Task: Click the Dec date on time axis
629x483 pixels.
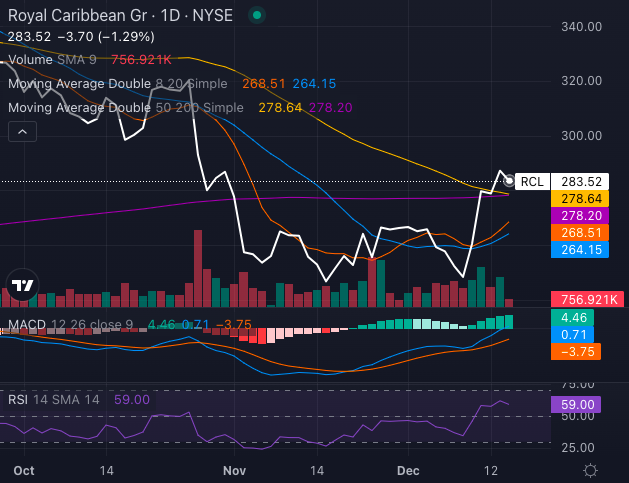Action: [408, 471]
